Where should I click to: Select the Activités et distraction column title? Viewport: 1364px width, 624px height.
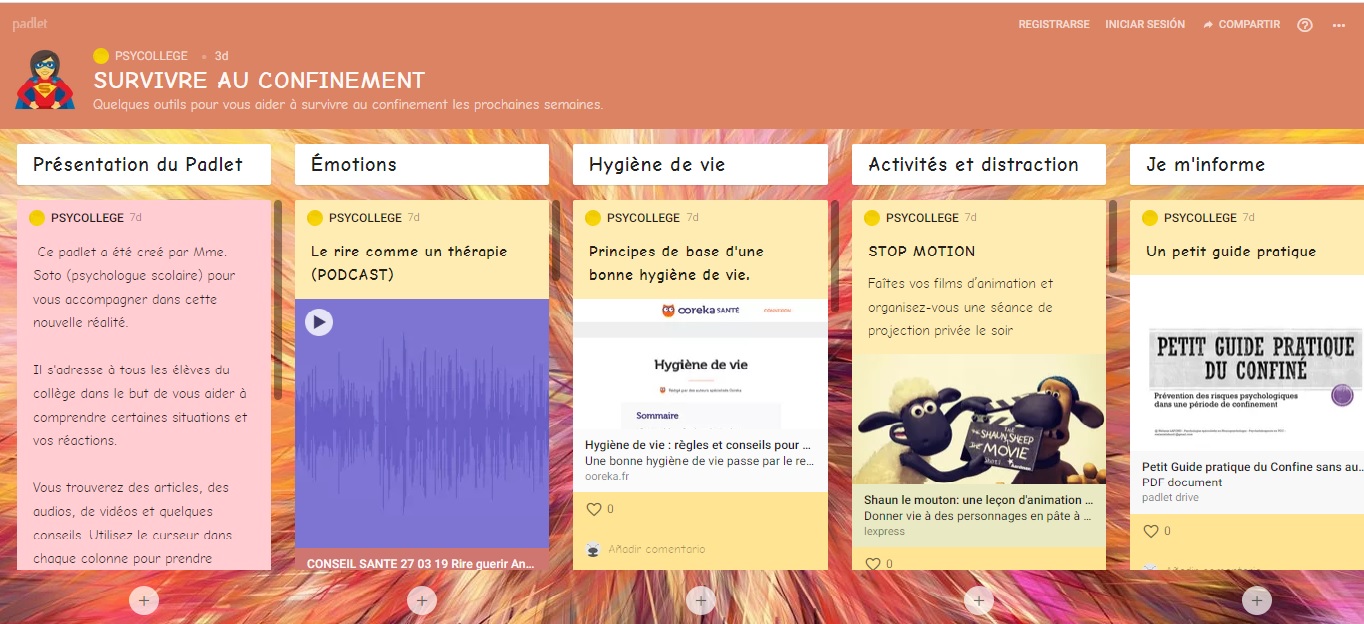click(973, 165)
